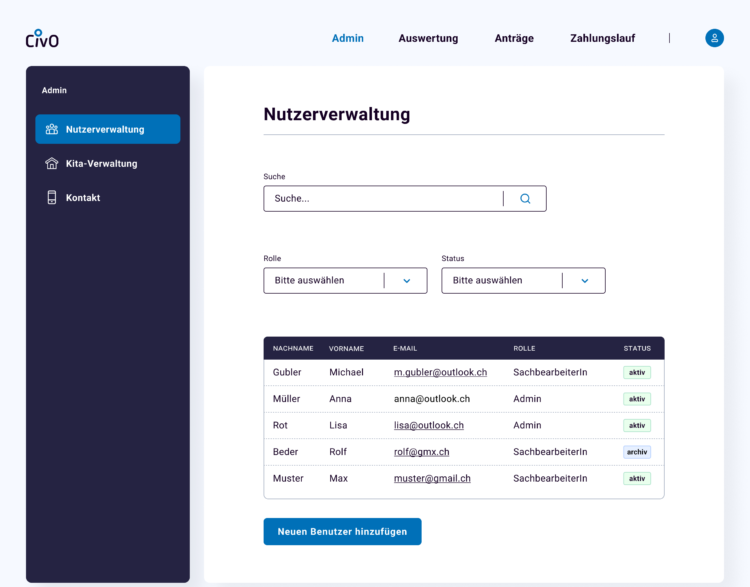
Task: Click the CiVO logo
Action: (x=42, y=39)
